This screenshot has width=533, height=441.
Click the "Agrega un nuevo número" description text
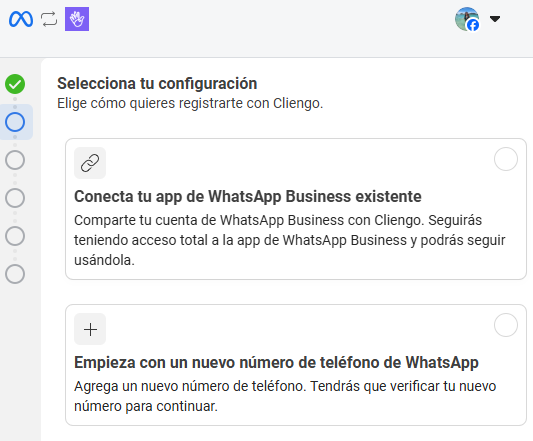pyautogui.click(x=285, y=396)
